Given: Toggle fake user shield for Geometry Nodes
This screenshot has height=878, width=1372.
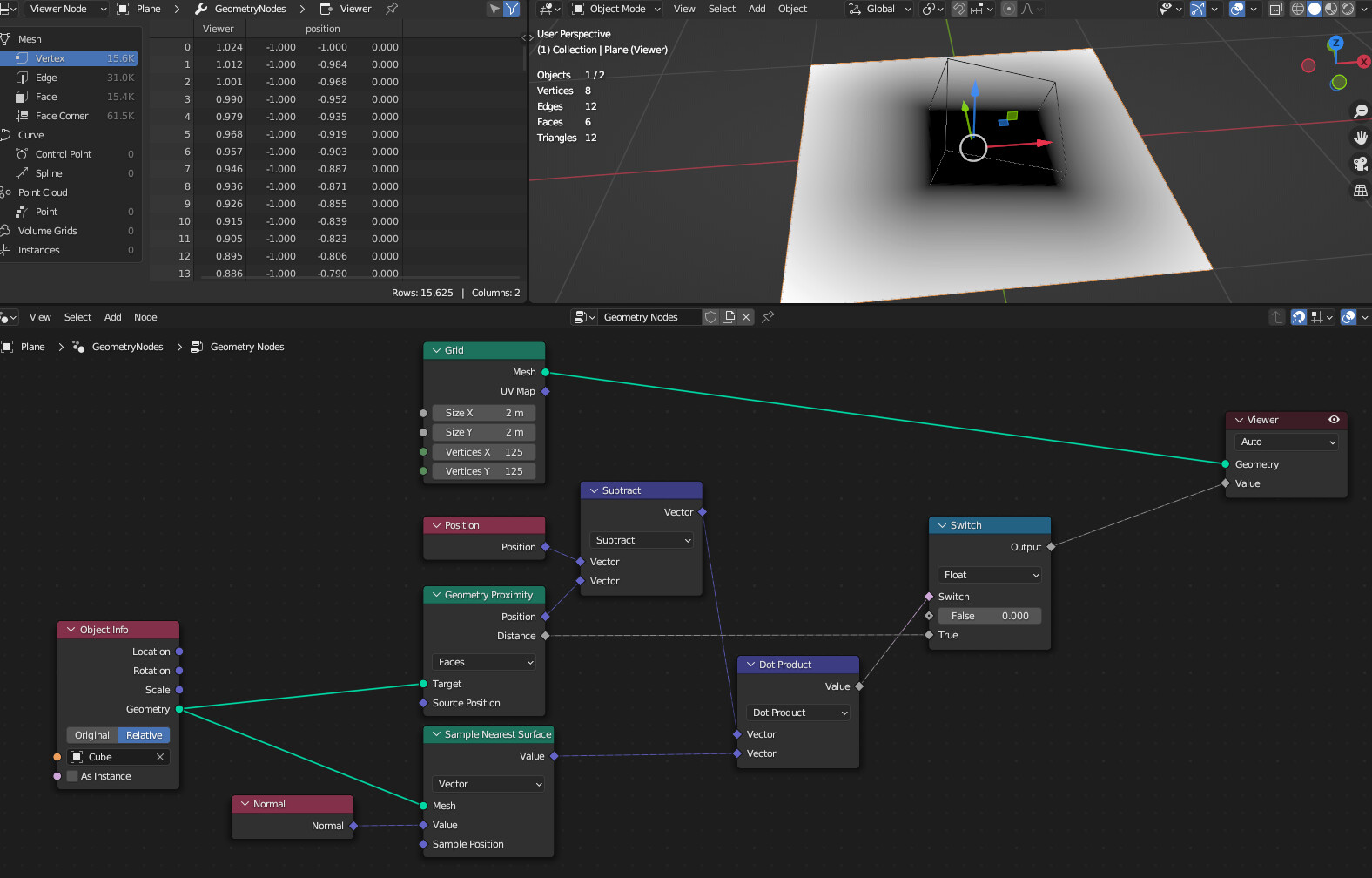Looking at the screenshot, I should tap(710, 317).
